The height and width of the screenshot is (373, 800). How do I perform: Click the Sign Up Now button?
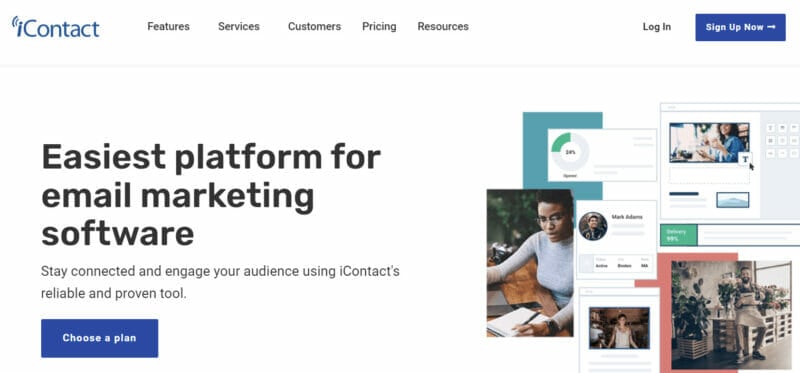coord(740,27)
